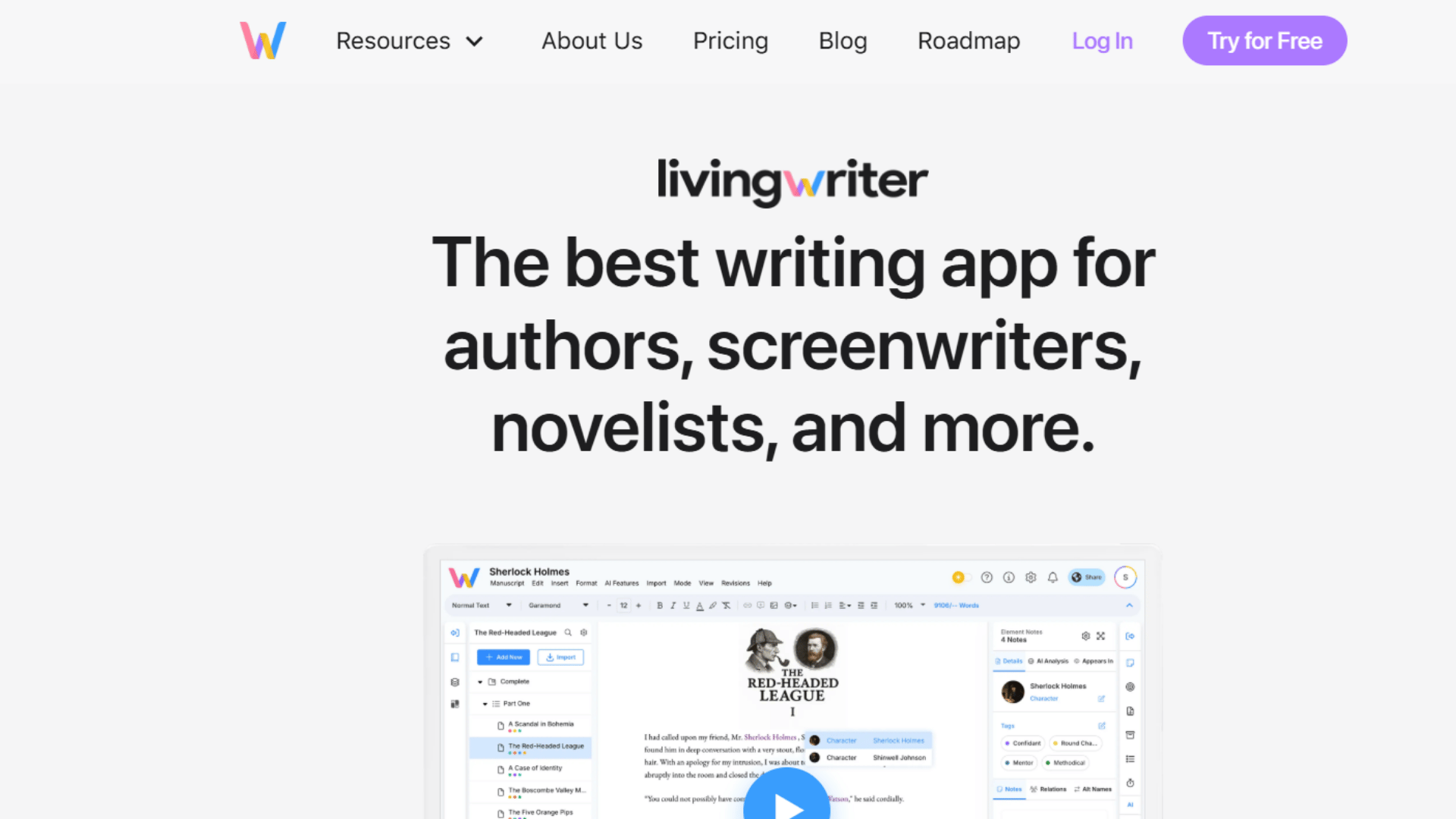Open notifications bell
This screenshot has width=1456, height=819.
(x=1053, y=577)
